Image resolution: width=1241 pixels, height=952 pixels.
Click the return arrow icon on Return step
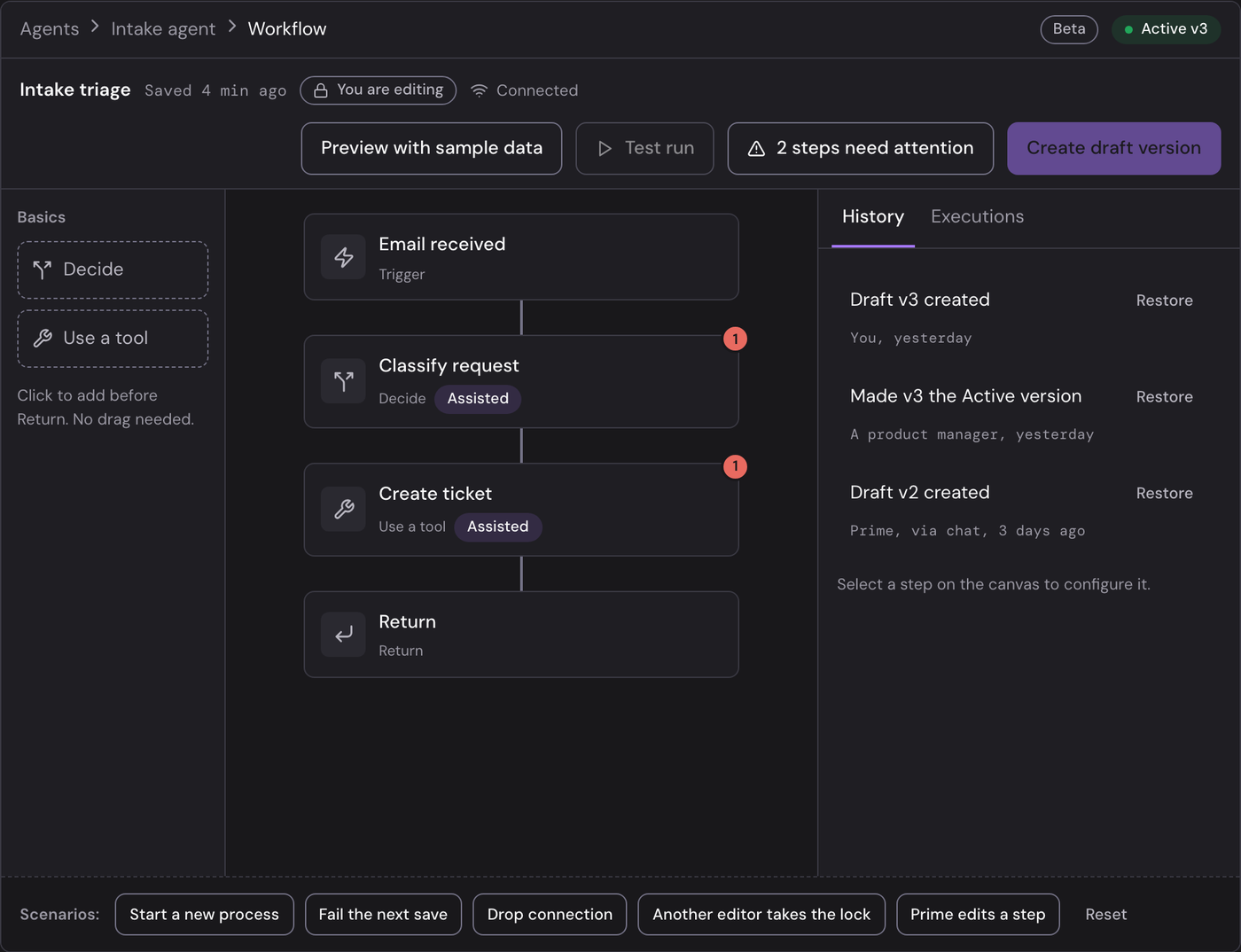[x=344, y=635]
